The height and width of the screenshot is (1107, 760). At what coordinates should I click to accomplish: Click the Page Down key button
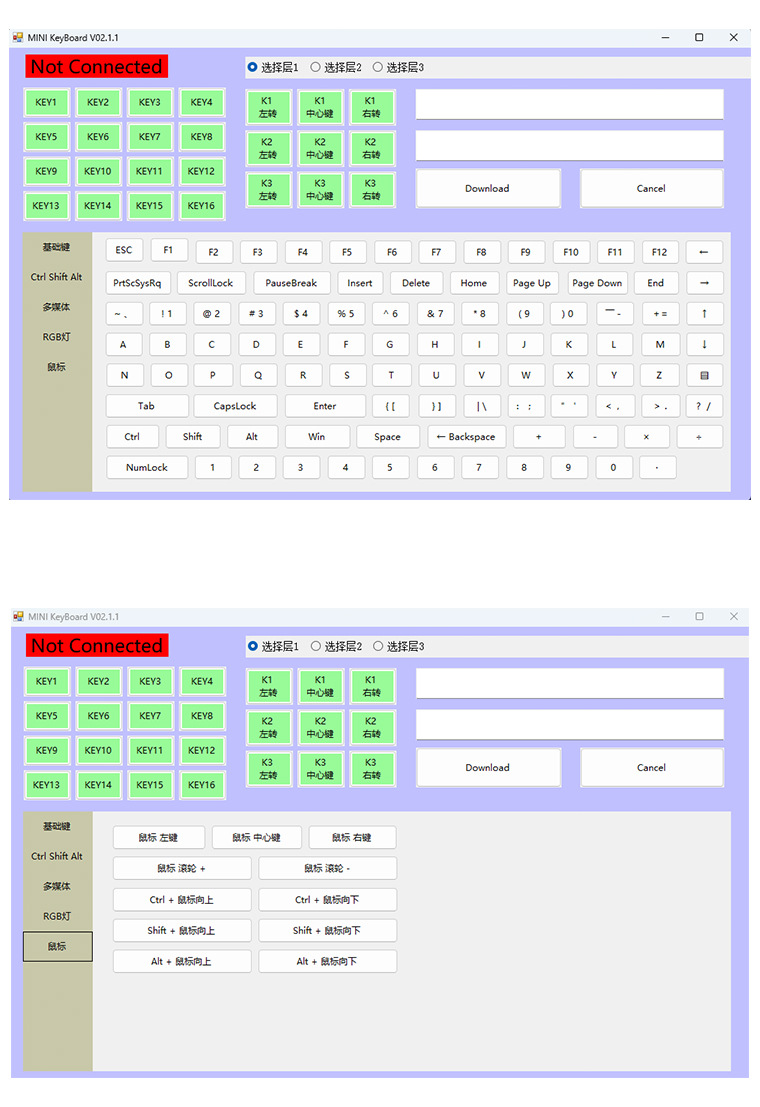click(x=597, y=282)
